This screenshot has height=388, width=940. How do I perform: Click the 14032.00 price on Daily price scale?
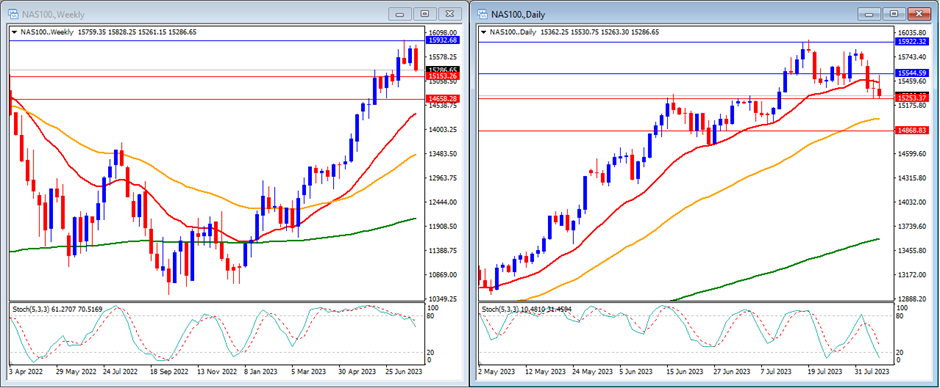(911, 202)
